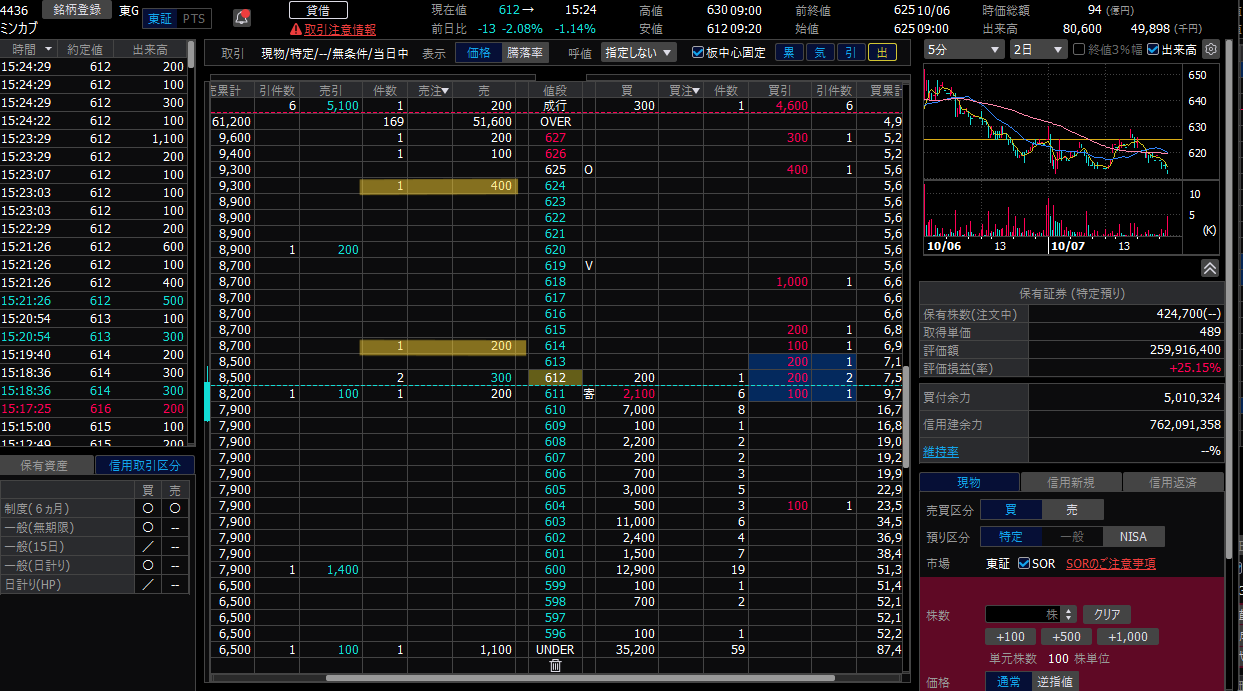Open the 5分 chart interval dropdown
This screenshot has width=1243, height=691.
pyautogui.click(x=964, y=49)
